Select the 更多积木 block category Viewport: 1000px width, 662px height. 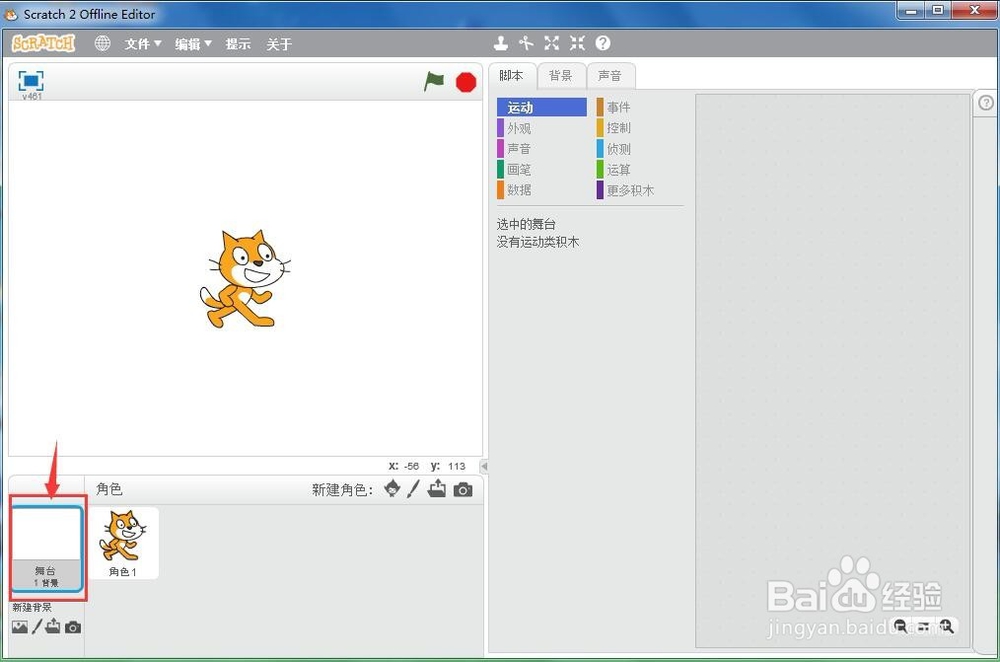[x=626, y=189]
